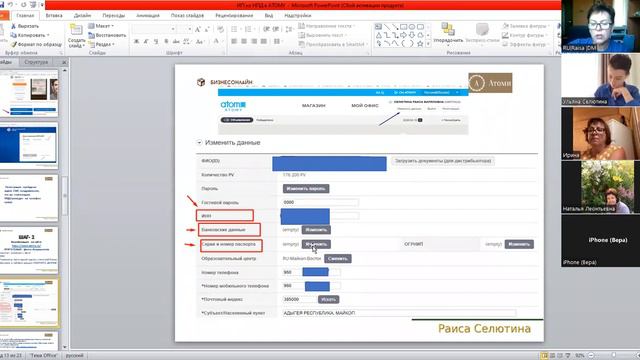Select the text-only slide thumbnail above ШАГ-2

tap(29, 198)
